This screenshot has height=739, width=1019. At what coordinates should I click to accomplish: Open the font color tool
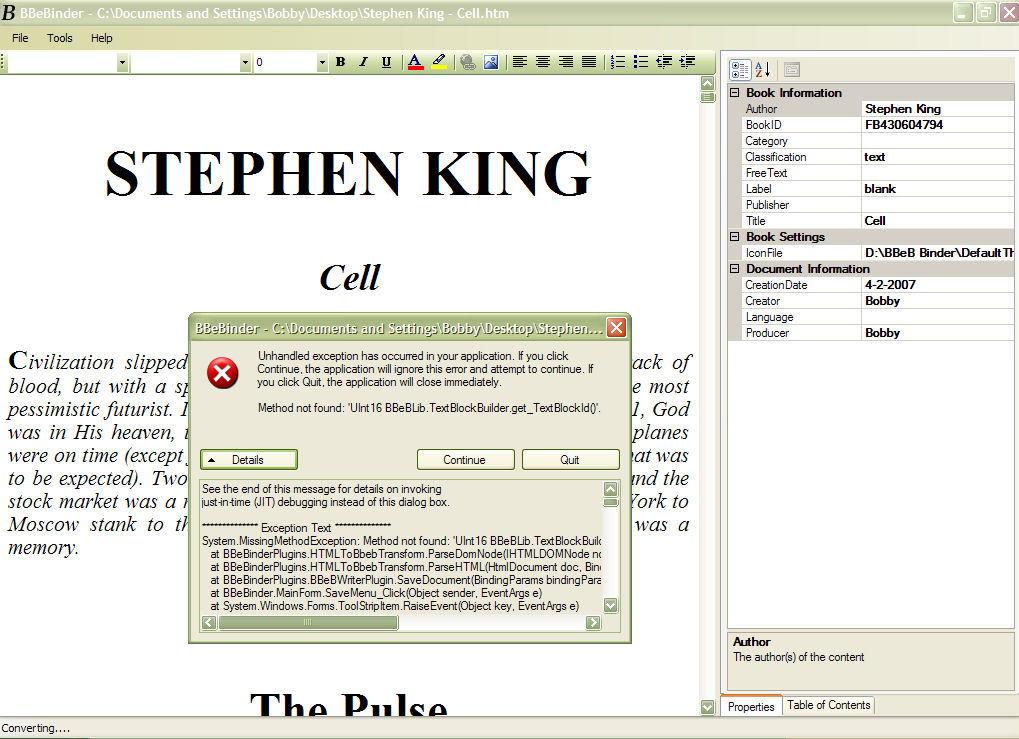[415, 62]
